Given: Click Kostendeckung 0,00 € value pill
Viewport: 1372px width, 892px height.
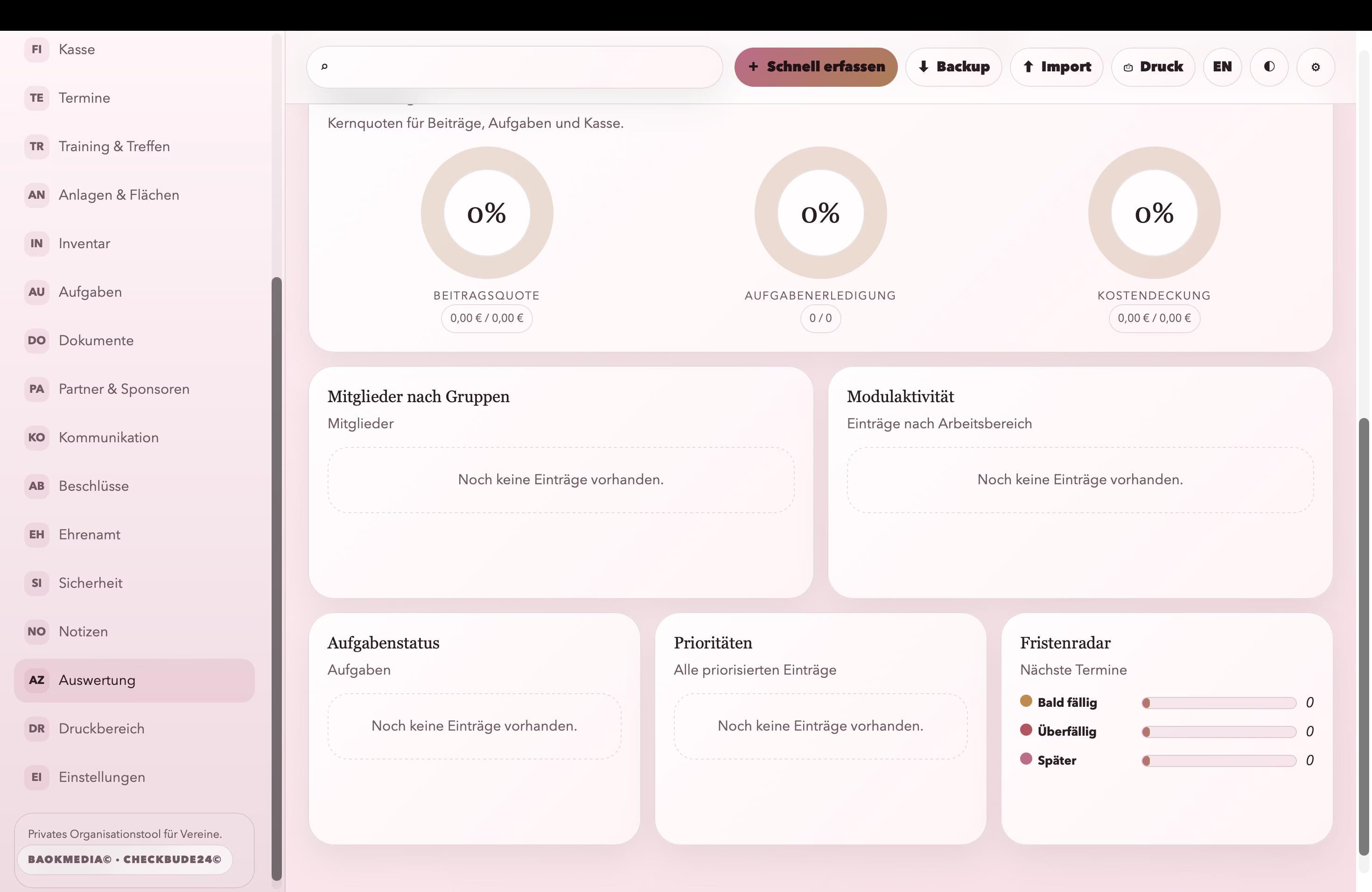Looking at the screenshot, I should coord(1154,318).
